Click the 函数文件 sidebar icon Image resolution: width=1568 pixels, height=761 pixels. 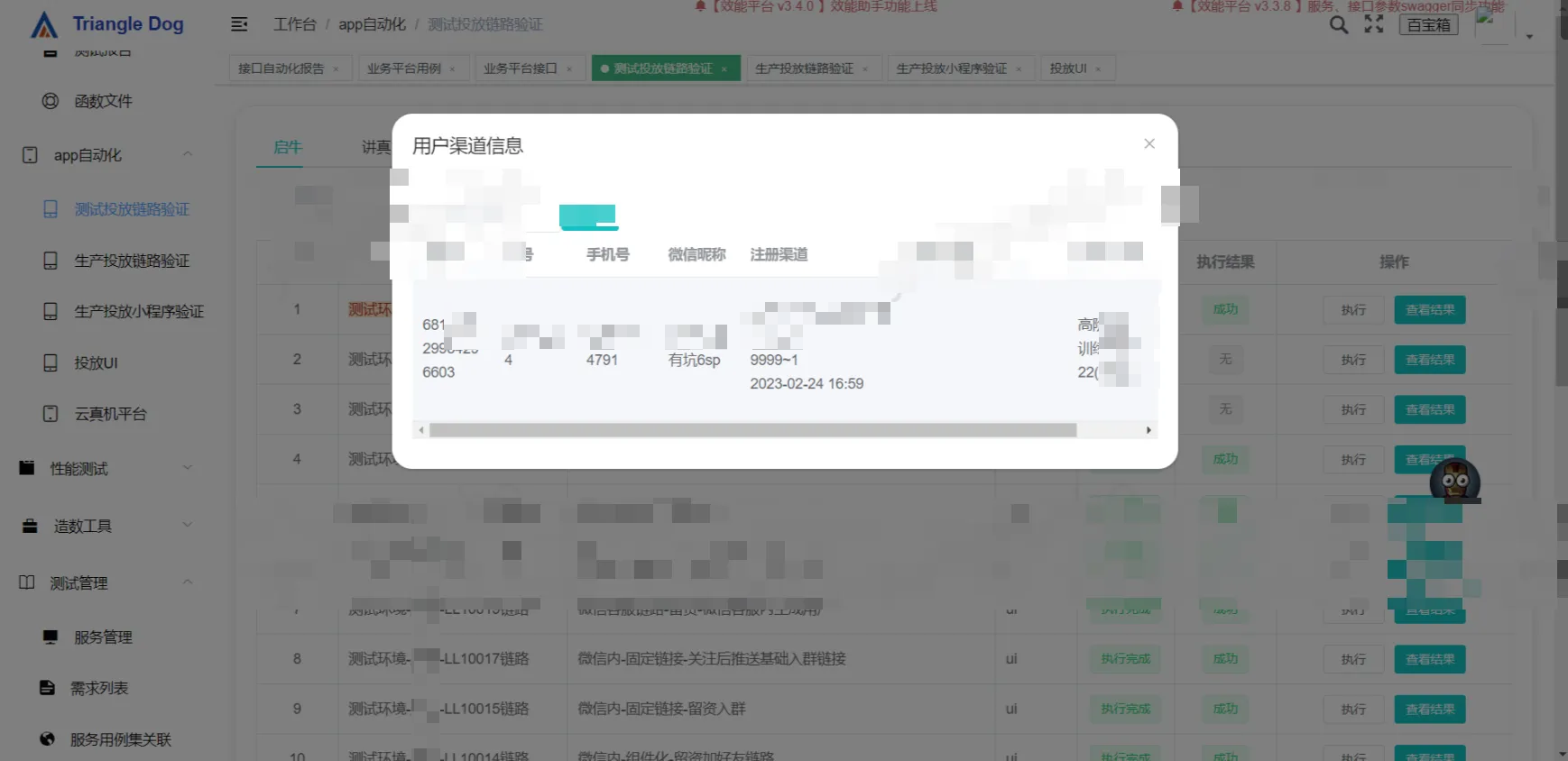click(51, 101)
